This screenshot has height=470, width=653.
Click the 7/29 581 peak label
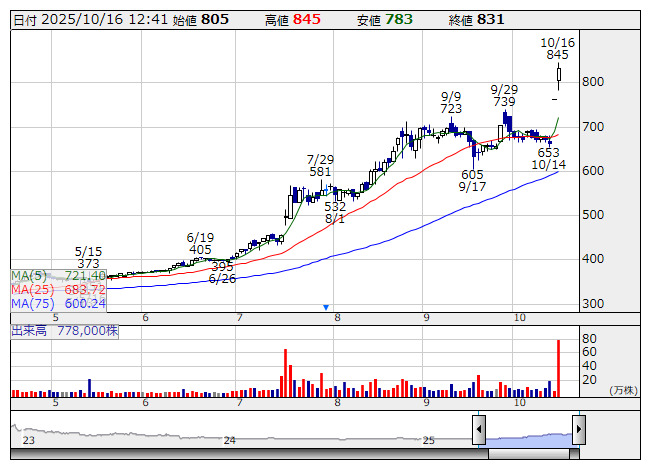[x=320, y=165]
